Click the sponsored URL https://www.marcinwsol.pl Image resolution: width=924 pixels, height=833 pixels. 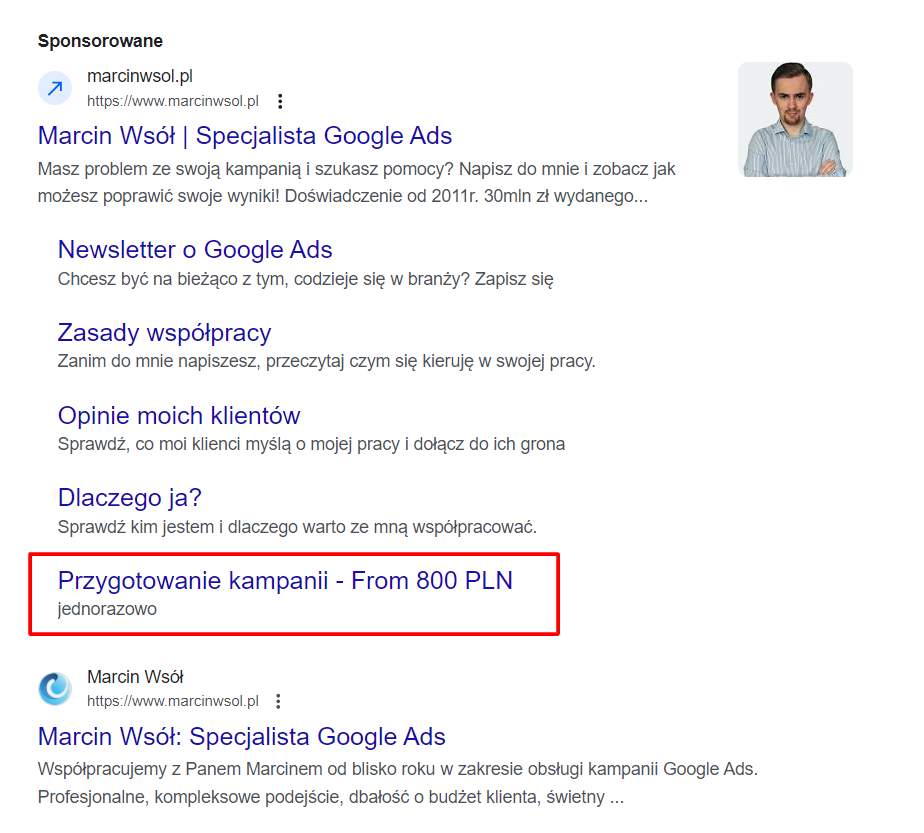click(x=173, y=101)
